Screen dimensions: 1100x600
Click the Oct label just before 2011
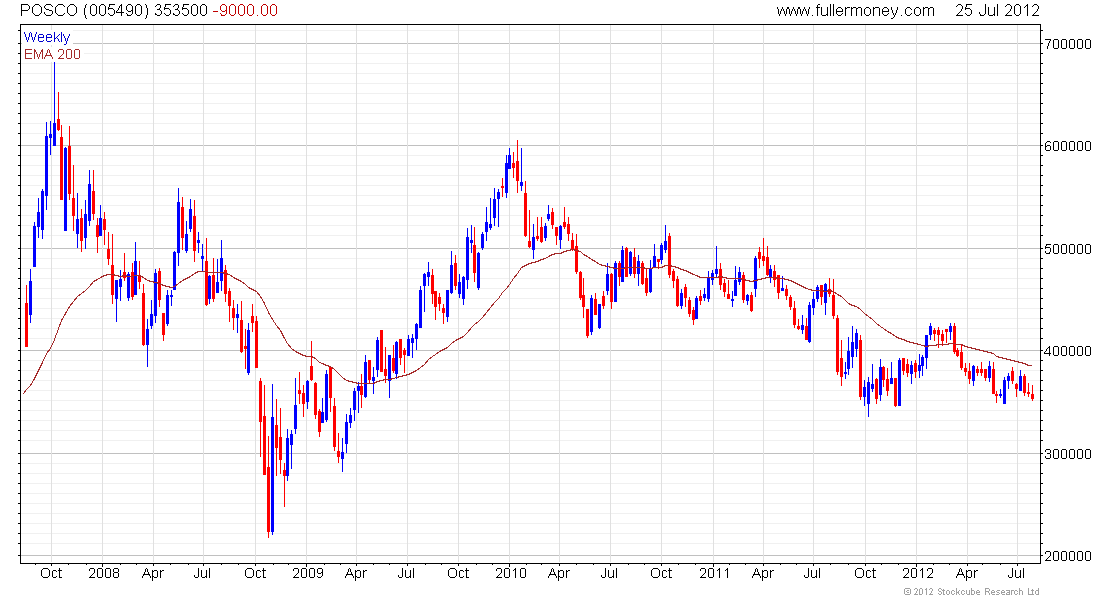coord(662,573)
